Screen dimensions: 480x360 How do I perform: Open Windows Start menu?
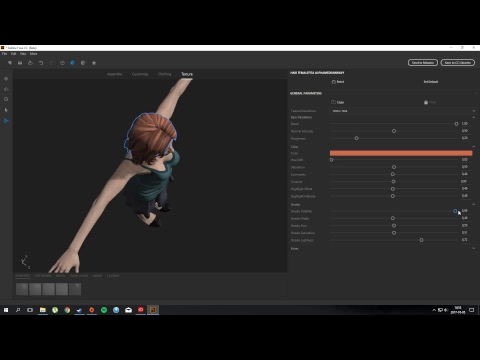pos(6,310)
